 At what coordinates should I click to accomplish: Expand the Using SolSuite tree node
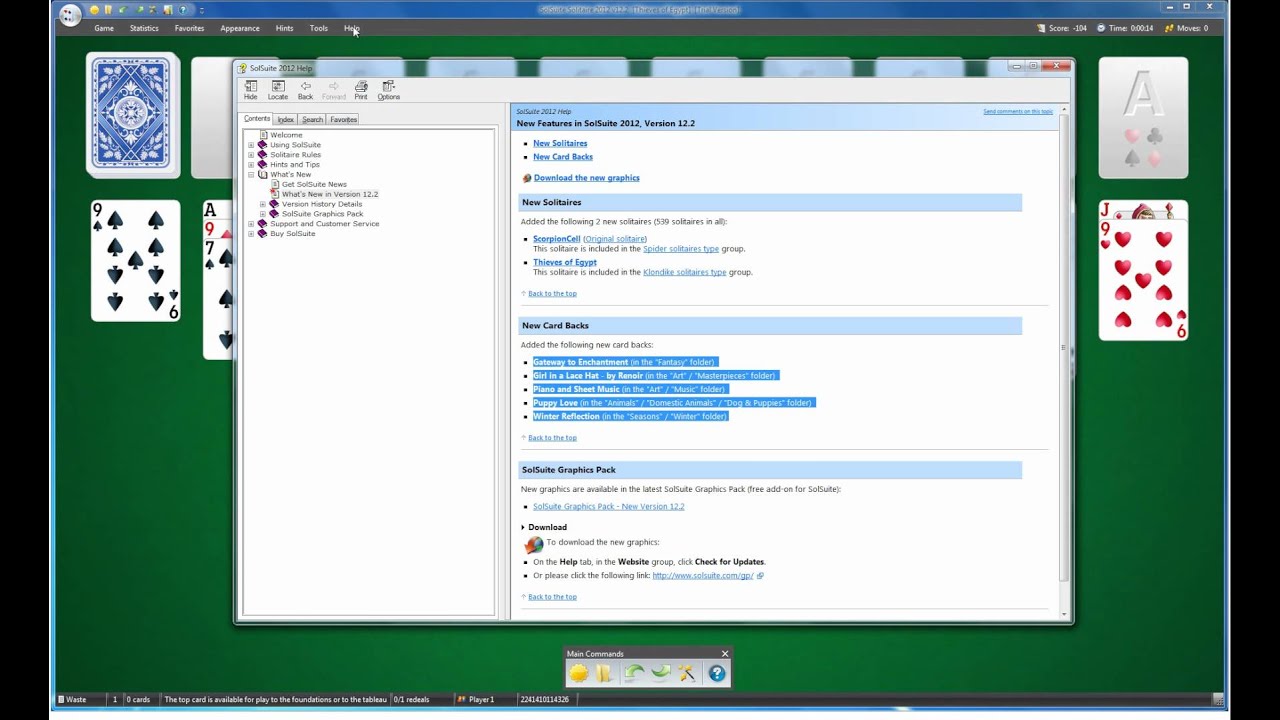coord(251,145)
